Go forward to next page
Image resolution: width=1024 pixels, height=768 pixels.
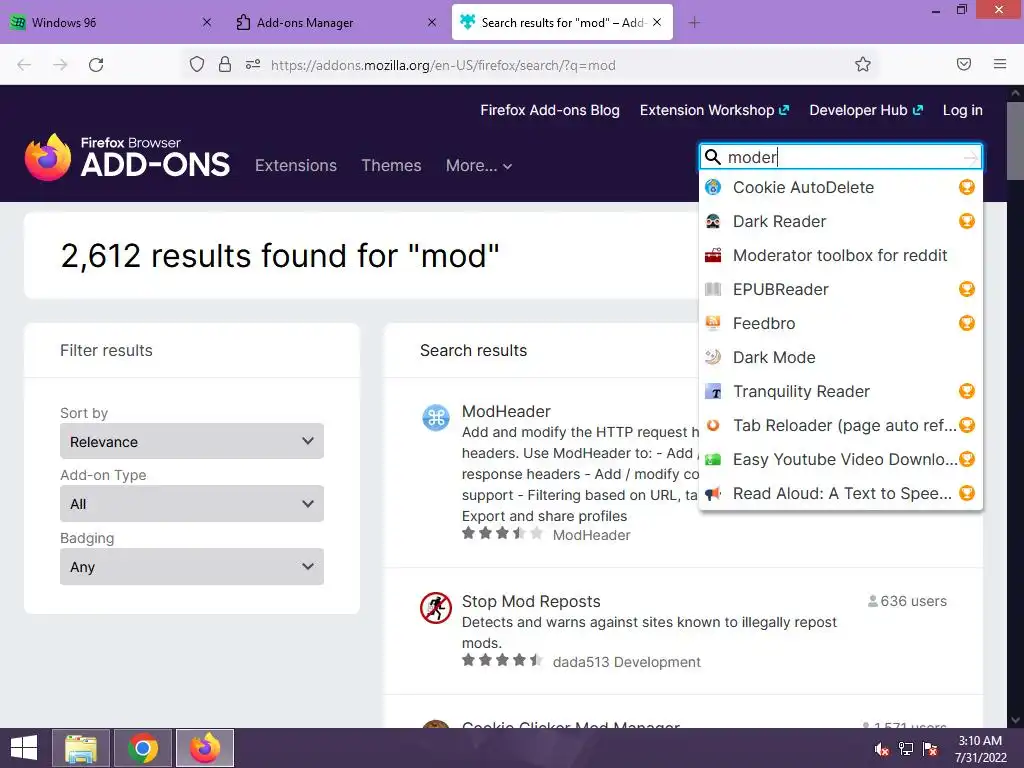point(60,65)
